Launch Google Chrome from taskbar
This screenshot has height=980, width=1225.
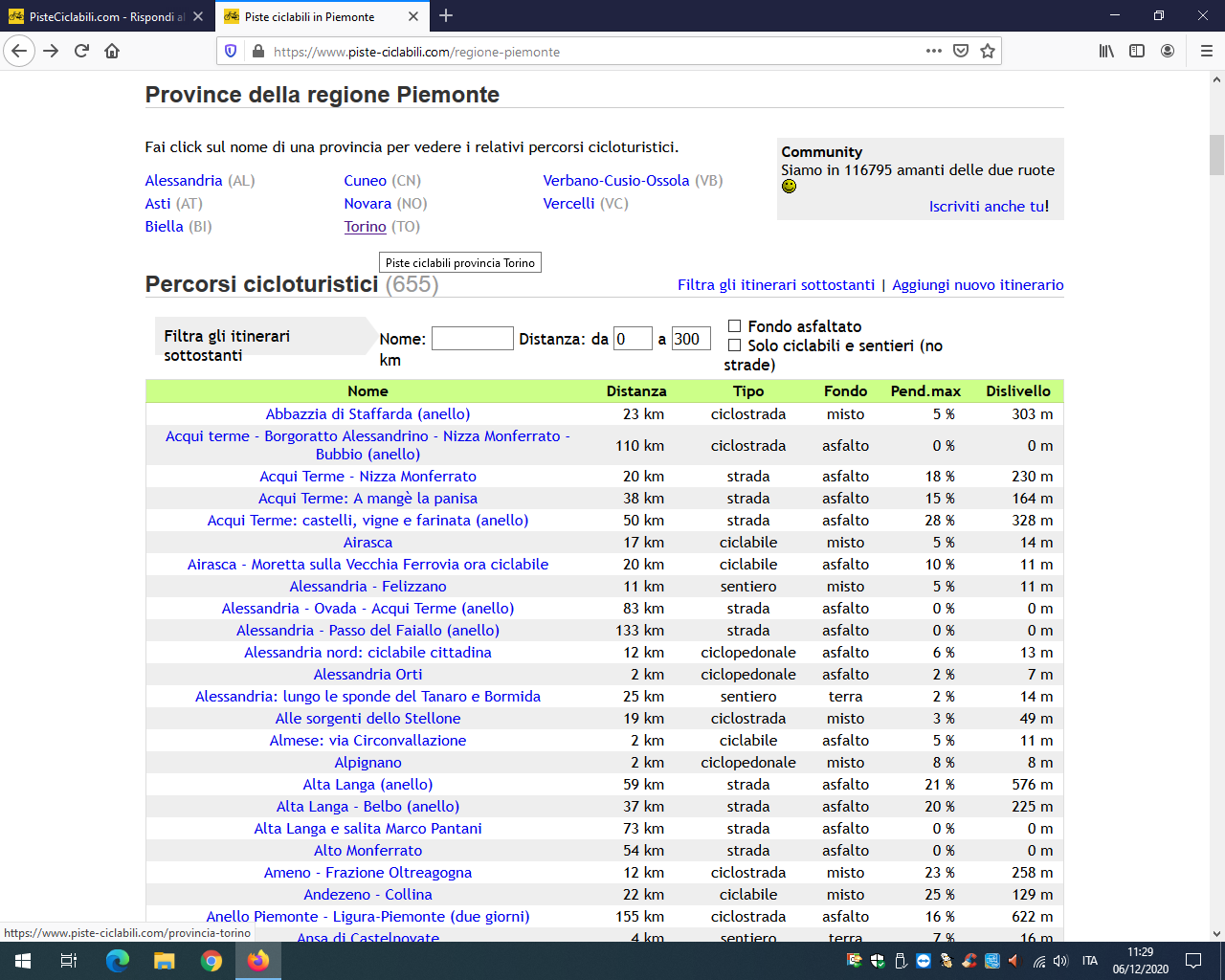click(212, 961)
